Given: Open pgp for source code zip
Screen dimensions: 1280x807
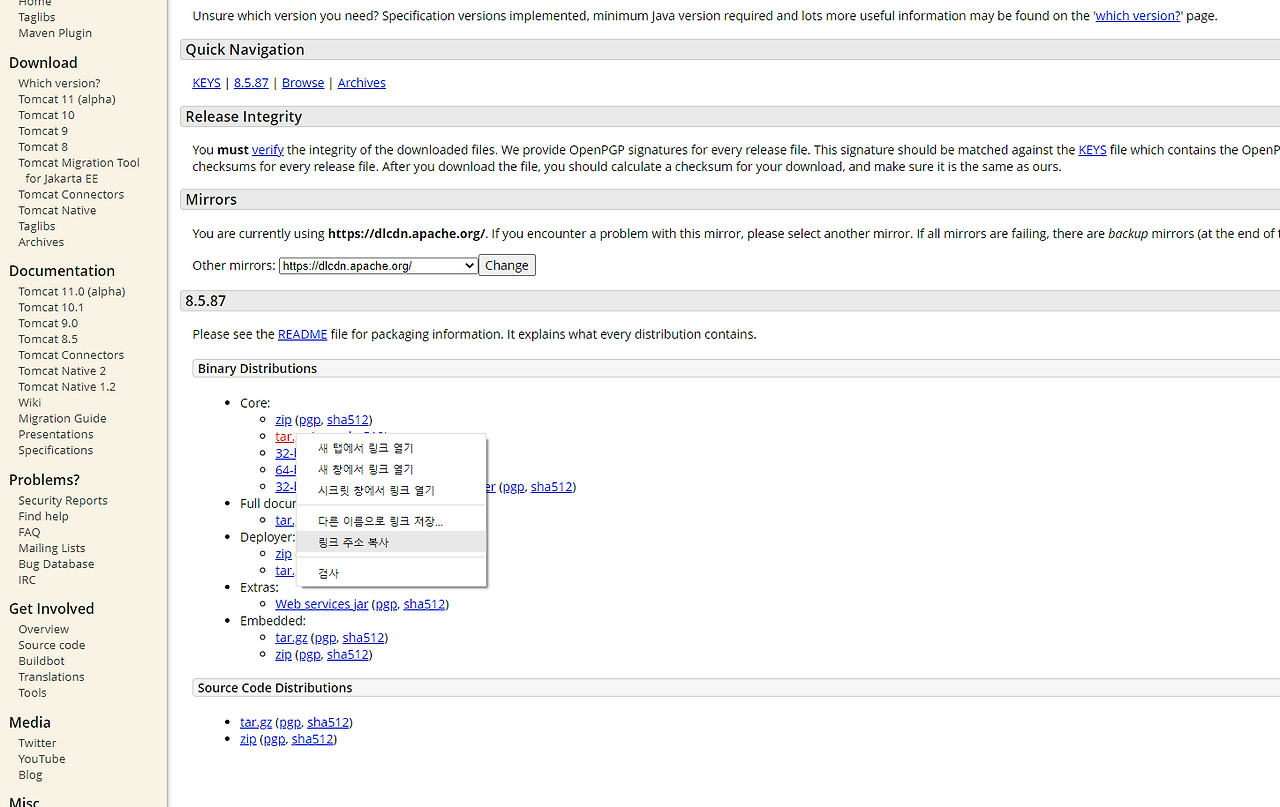Looking at the screenshot, I should 274,739.
